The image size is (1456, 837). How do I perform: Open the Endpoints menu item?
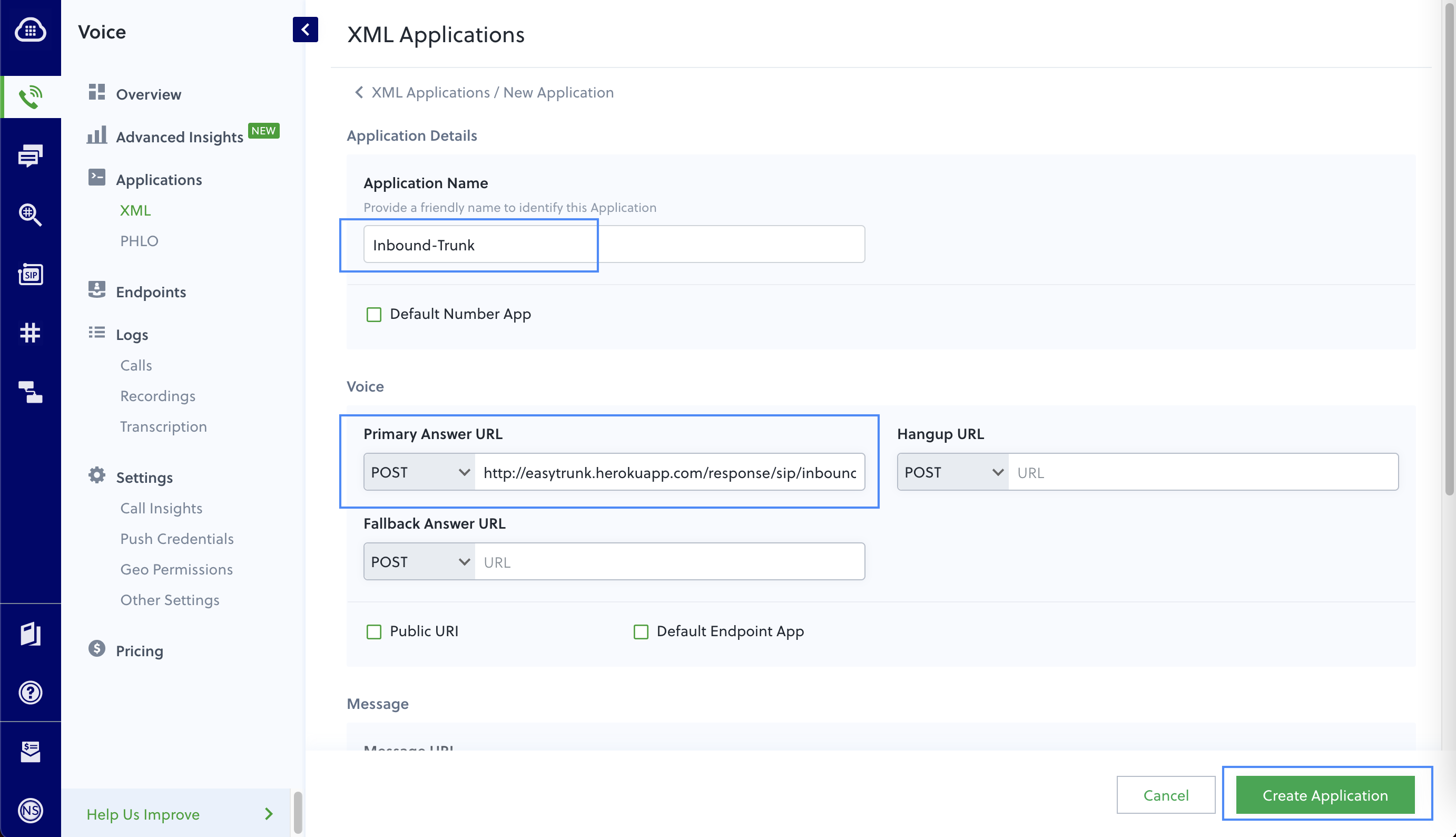pos(151,292)
